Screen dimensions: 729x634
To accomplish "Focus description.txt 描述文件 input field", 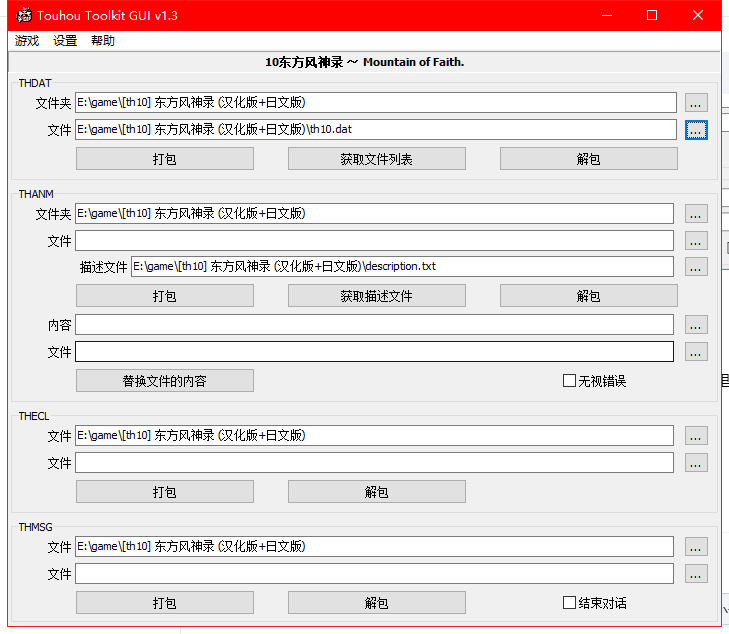I will coord(402,266).
